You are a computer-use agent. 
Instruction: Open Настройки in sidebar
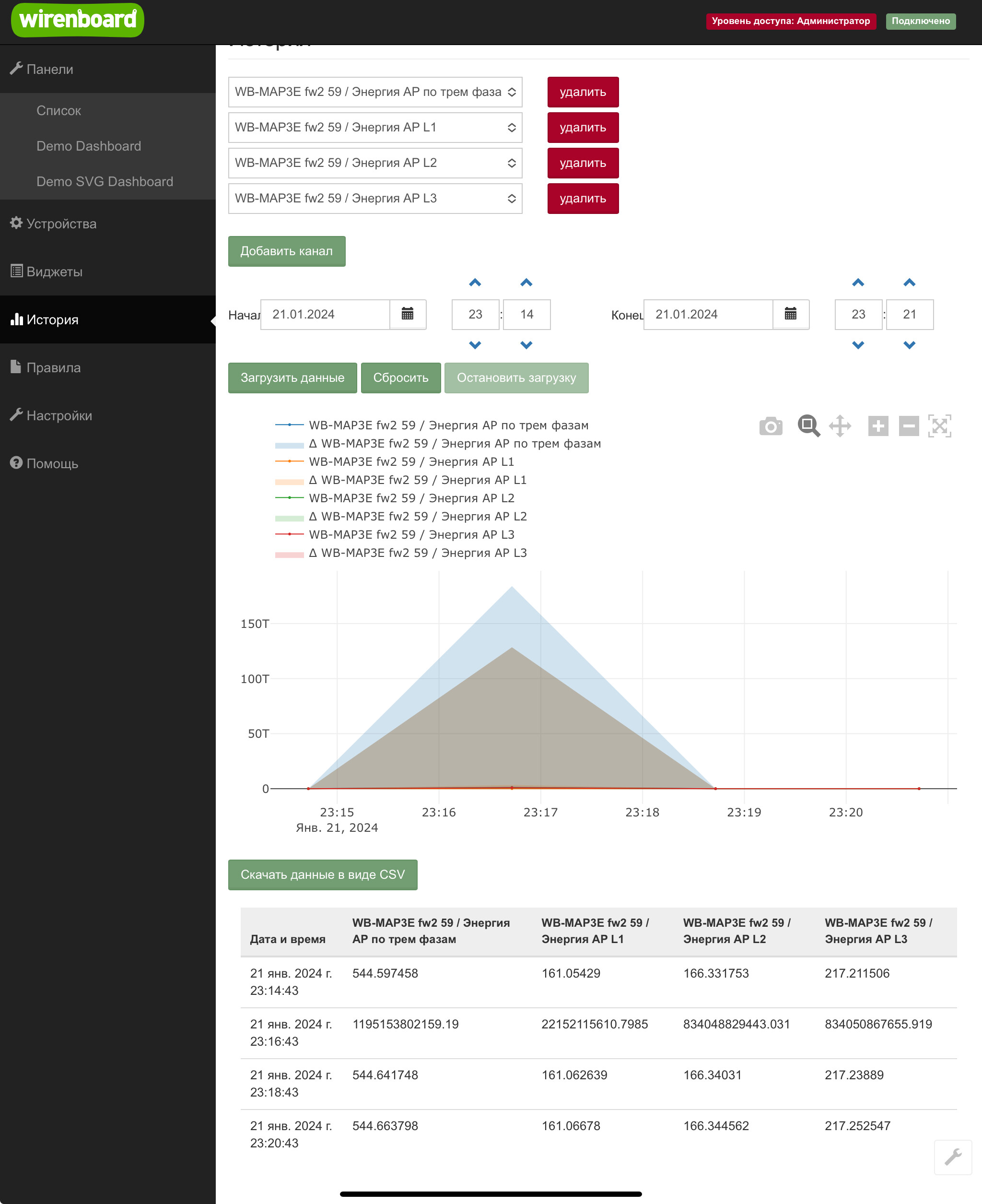tap(107, 416)
